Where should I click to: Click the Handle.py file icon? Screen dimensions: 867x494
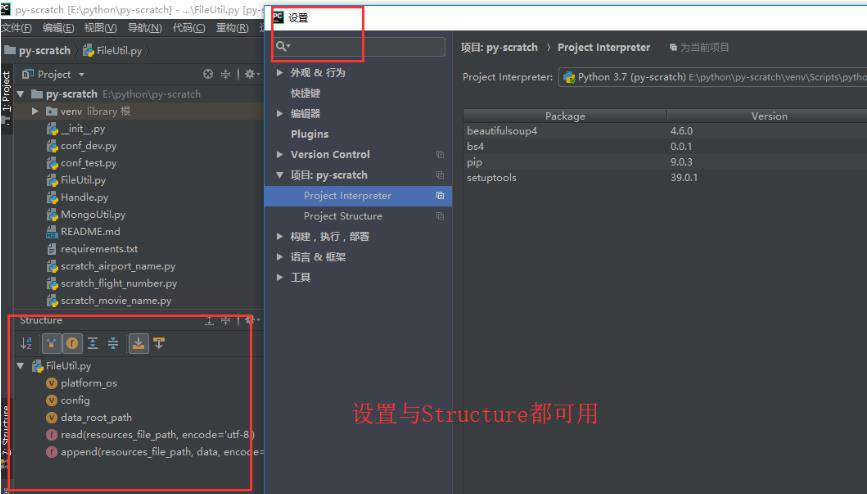click(53, 197)
